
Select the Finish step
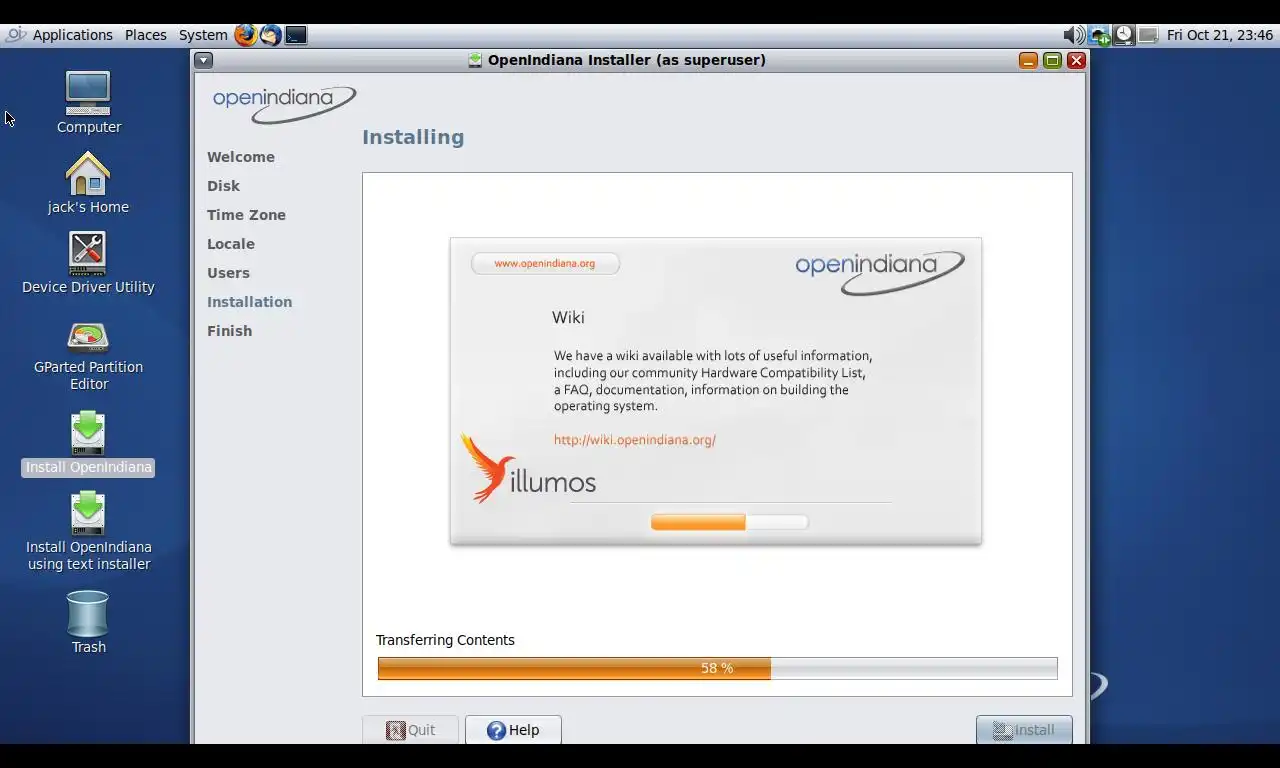[x=229, y=331]
